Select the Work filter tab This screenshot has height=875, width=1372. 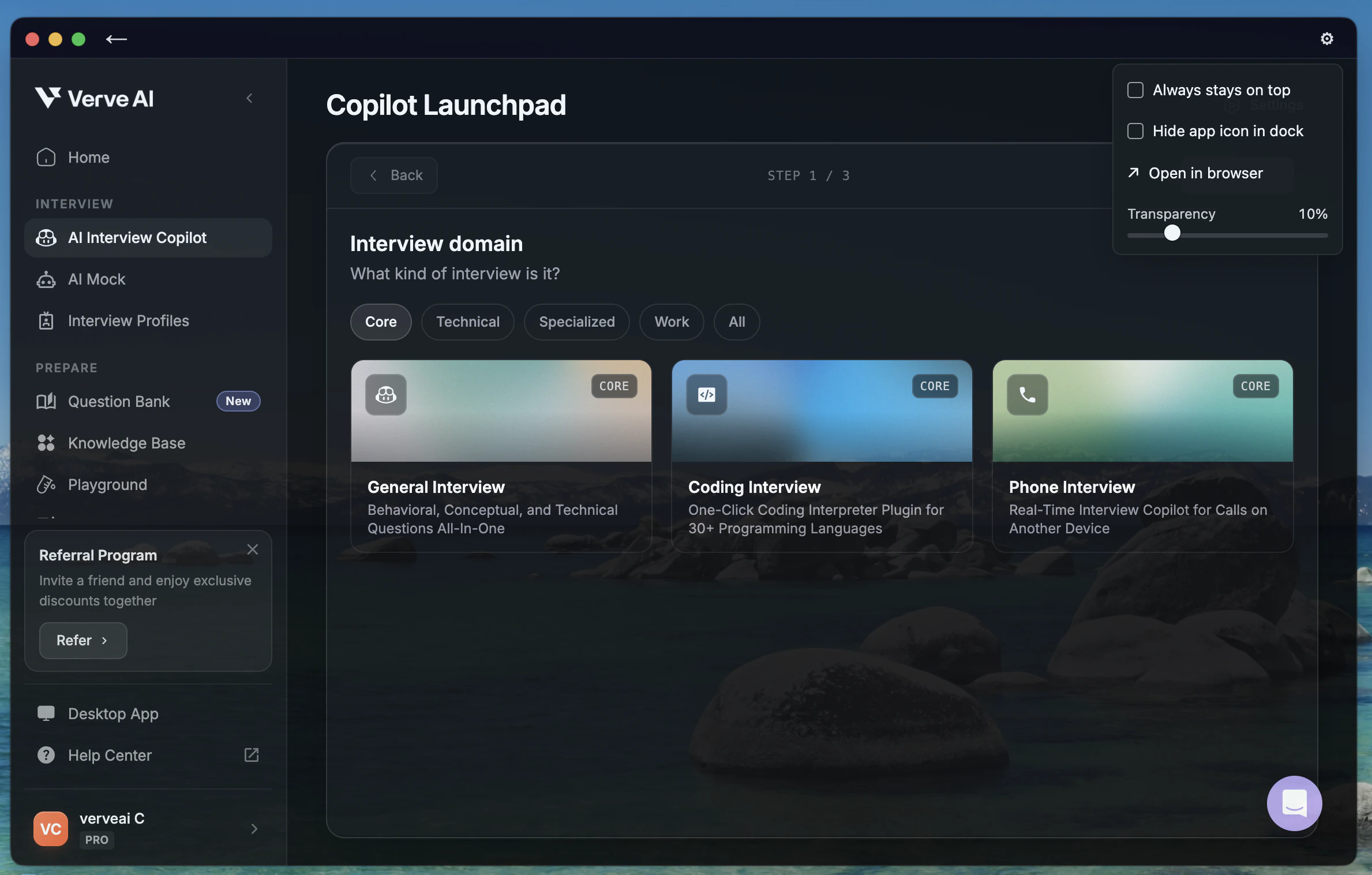(671, 321)
